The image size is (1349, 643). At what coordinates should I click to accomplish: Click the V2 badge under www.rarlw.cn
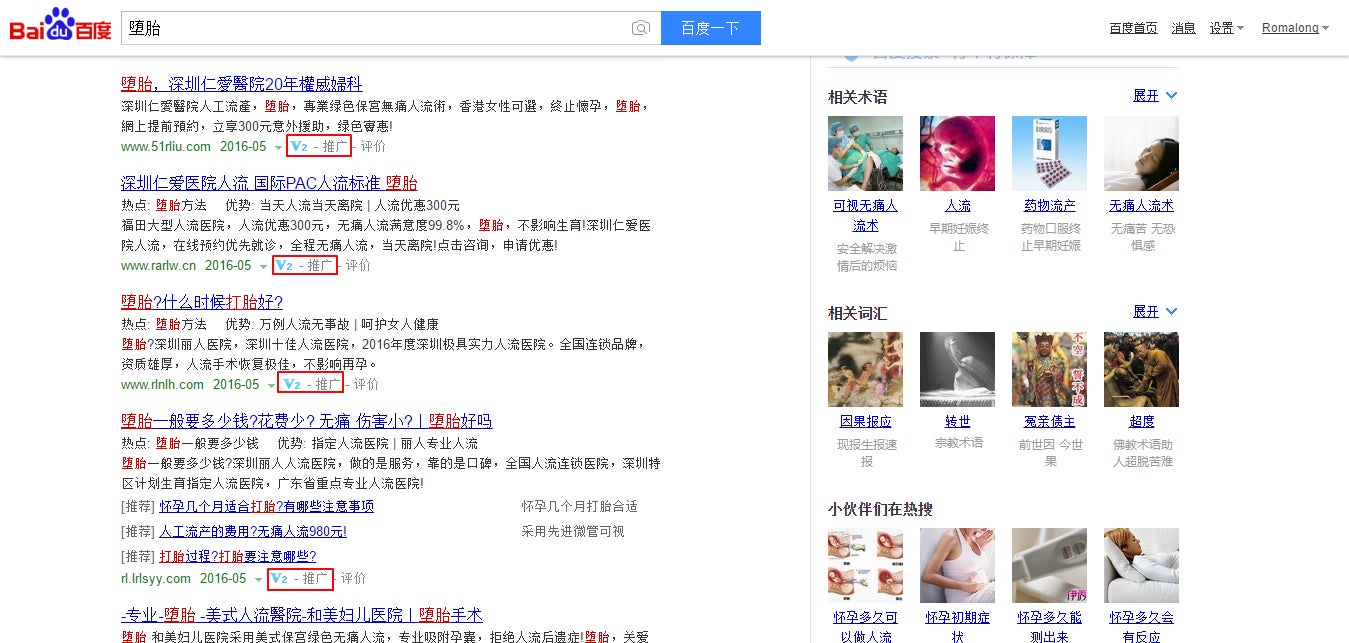click(x=283, y=266)
